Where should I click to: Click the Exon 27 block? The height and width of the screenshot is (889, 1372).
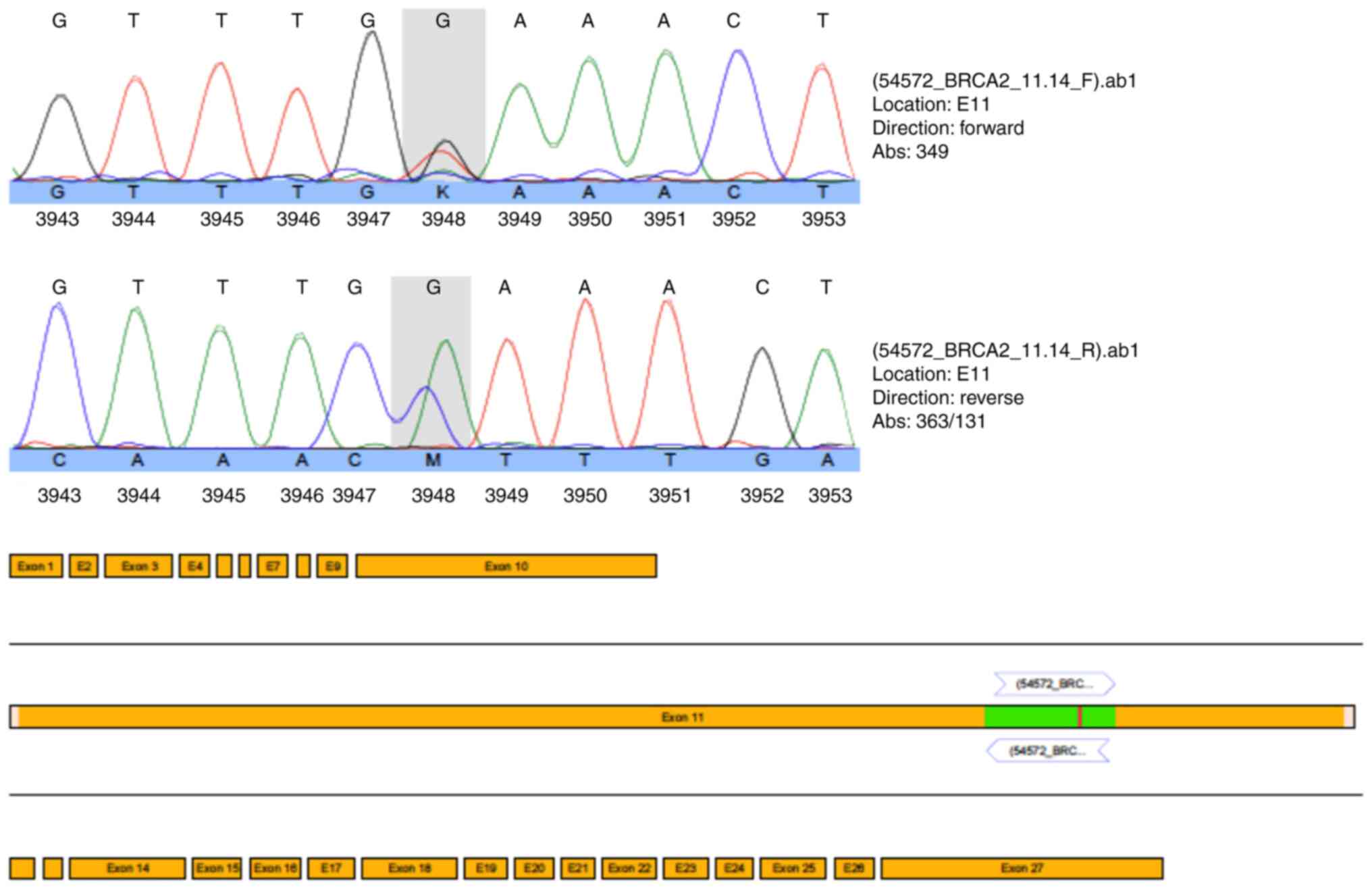coord(1022,868)
